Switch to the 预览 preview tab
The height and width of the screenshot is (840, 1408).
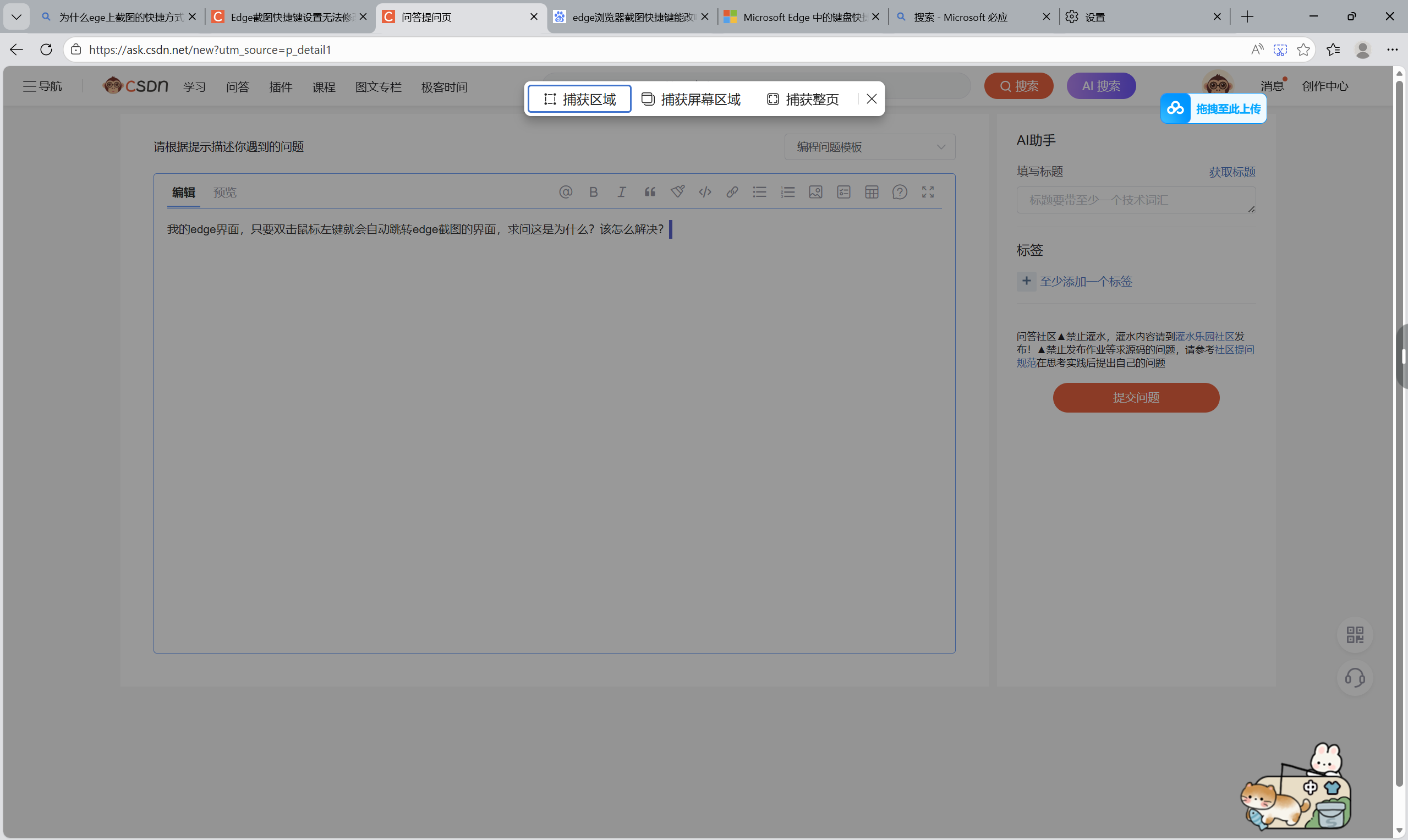coord(224,193)
